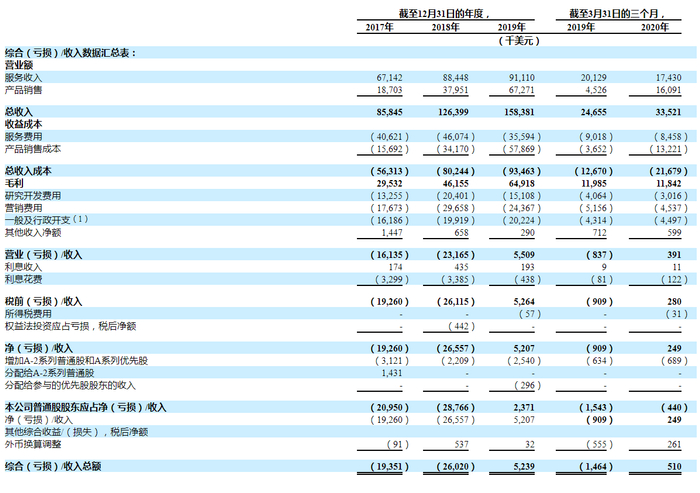Click the unit label （千美元）
Screen dimensions: 700x493
(519, 41)
